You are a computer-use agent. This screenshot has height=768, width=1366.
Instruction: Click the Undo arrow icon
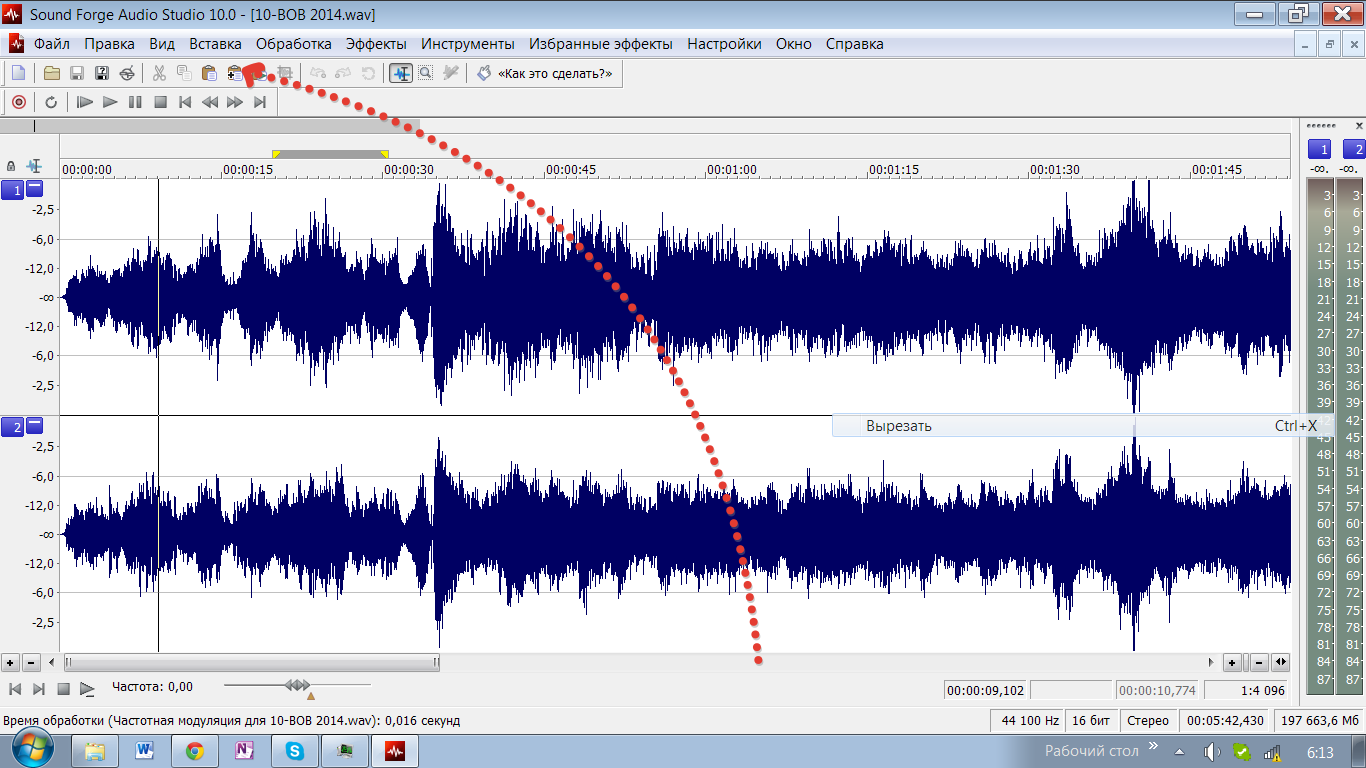[318, 73]
